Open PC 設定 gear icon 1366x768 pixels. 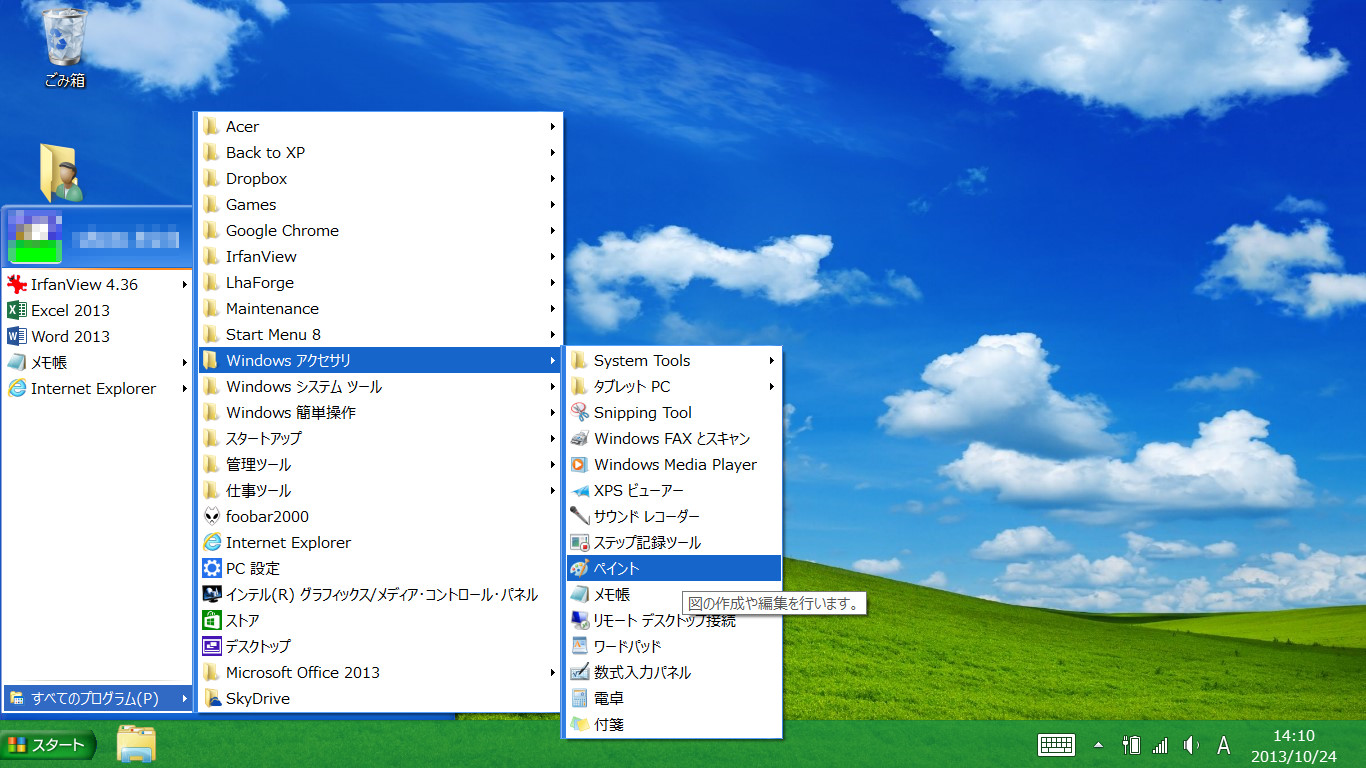tap(212, 568)
